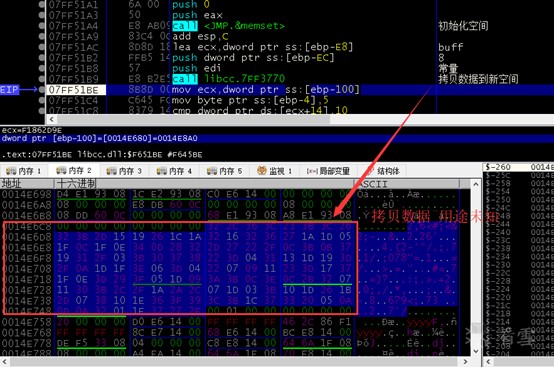Click the memory dump scrollbar up arrow
Screen dimensions: 554x367
tap(476, 184)
